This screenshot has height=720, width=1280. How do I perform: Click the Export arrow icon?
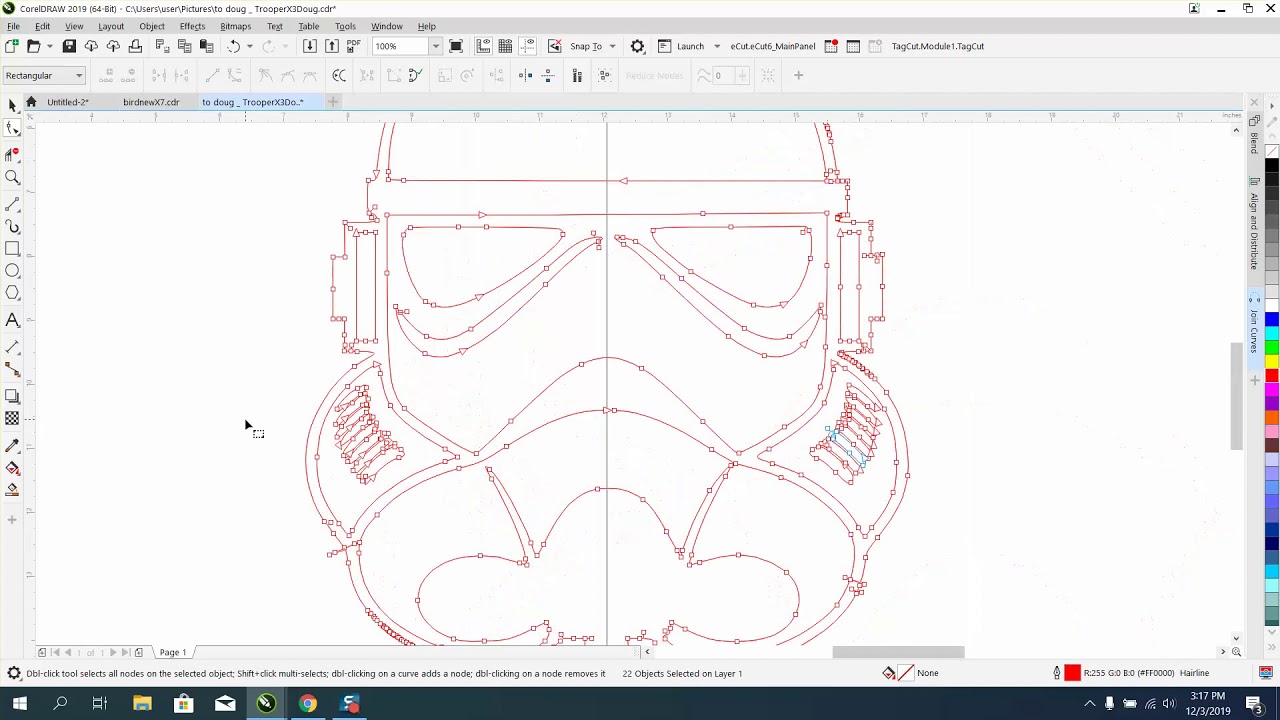(x=331, y=46)
